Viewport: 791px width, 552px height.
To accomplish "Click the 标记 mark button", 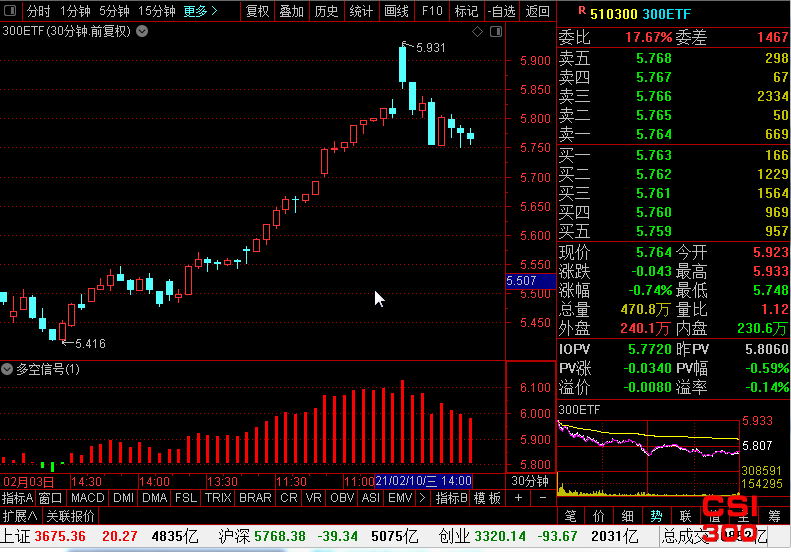I will click(x=466, y=11).
